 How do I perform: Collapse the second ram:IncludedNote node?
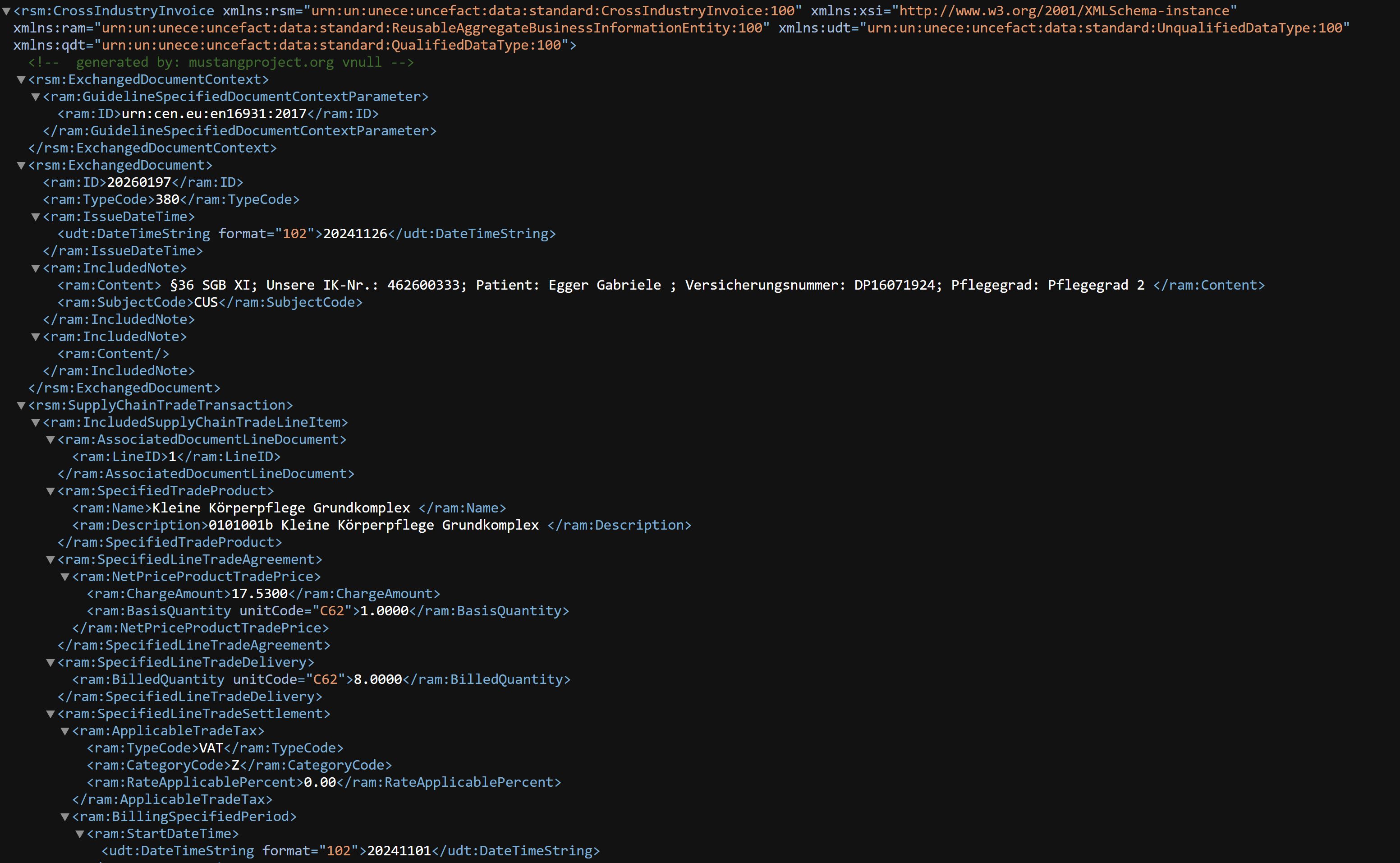pos(35,337)
